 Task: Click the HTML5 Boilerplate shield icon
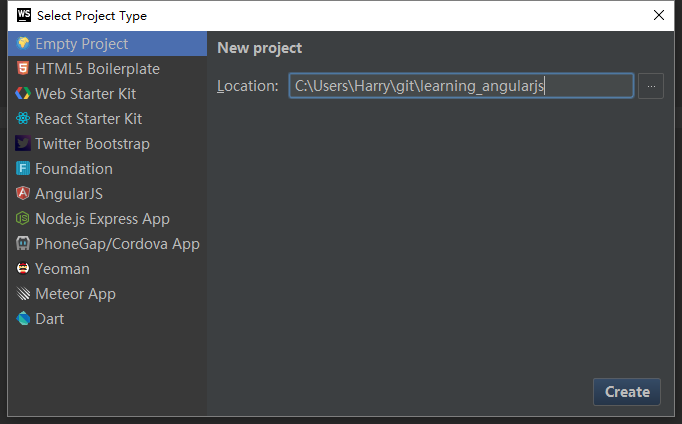tap(23, 69)
